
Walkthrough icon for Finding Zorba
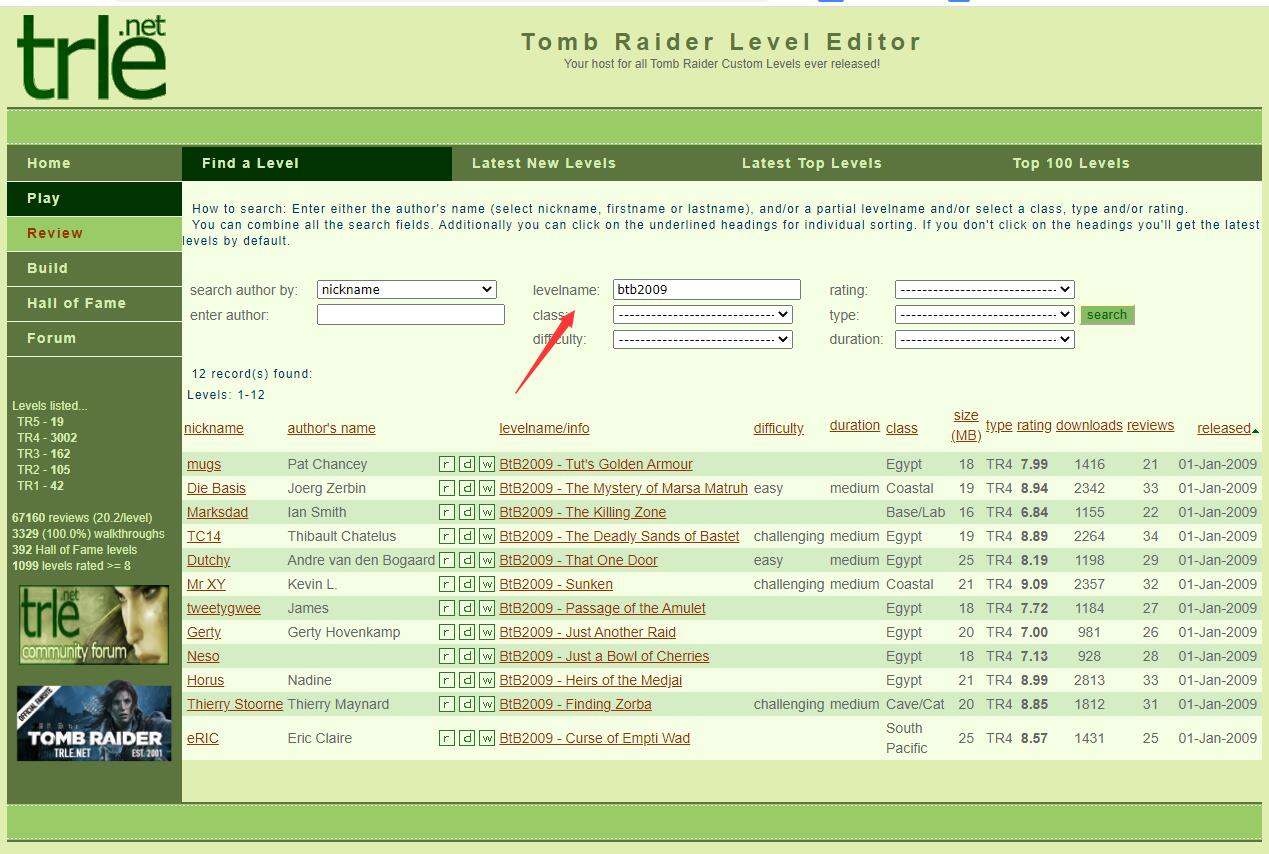tap(487, 704)
